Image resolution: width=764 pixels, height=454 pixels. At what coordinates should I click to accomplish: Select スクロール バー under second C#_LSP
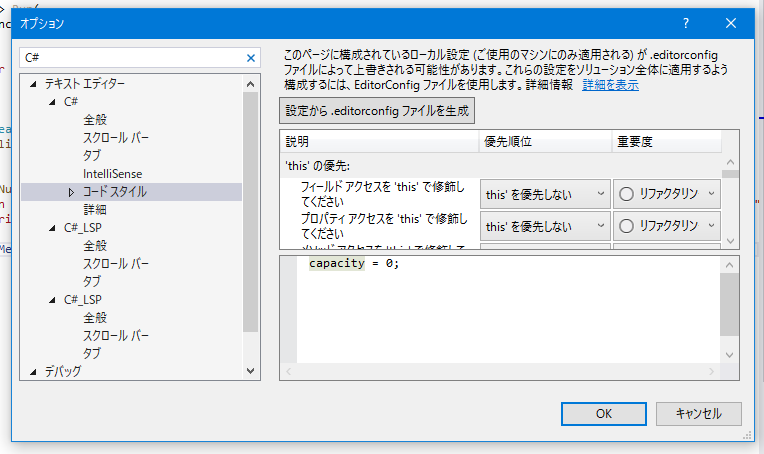tap(115, 336)
